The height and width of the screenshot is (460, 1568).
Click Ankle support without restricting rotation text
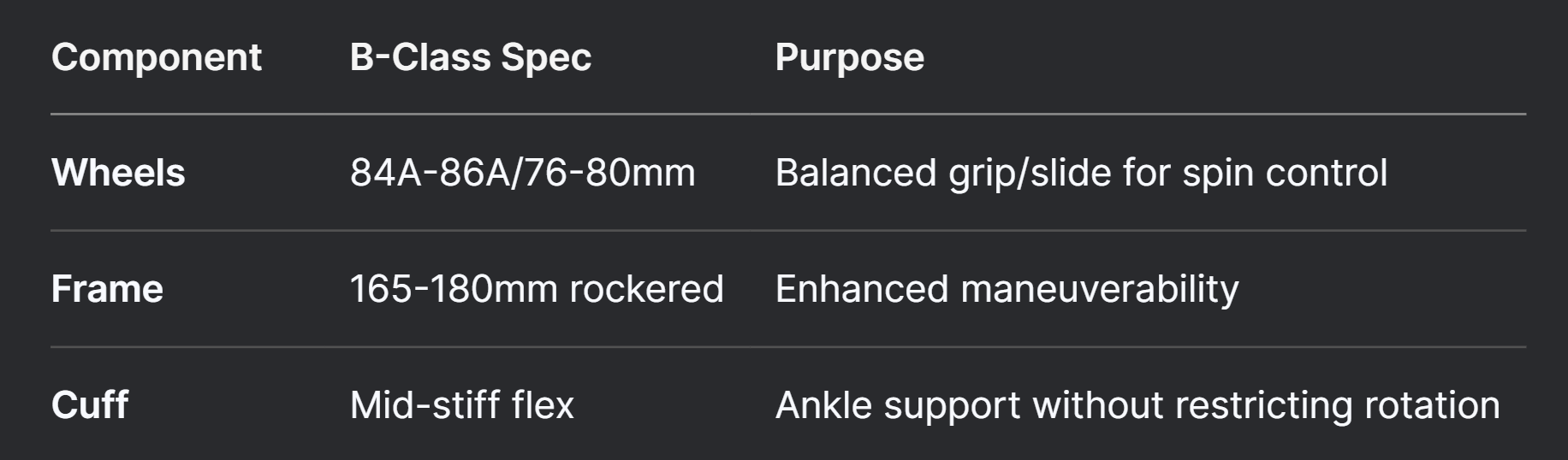coord(1137,404)
